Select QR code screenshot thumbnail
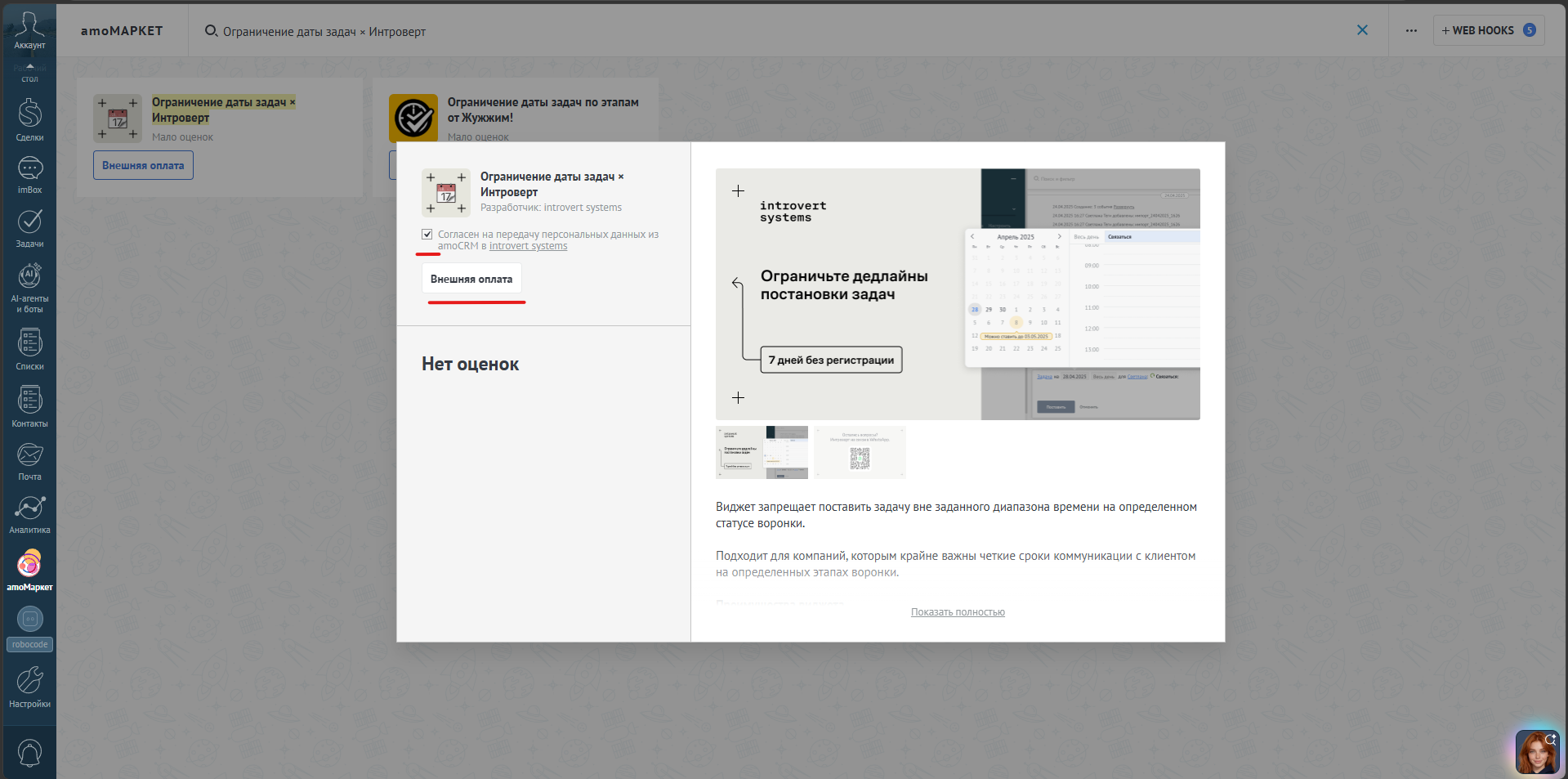Screen dimensions: 1568x779 click(x=860, y=452)
